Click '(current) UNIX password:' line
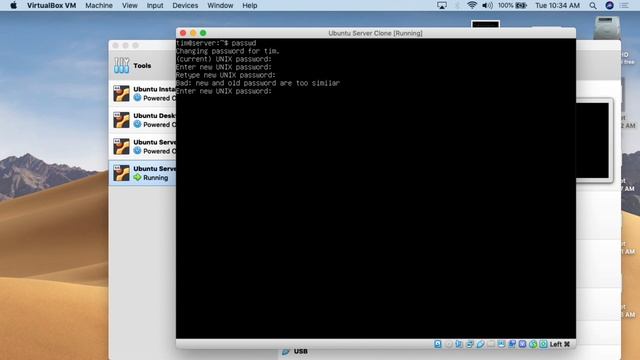Viewport: 640px width, 360px height. point(224,59)
